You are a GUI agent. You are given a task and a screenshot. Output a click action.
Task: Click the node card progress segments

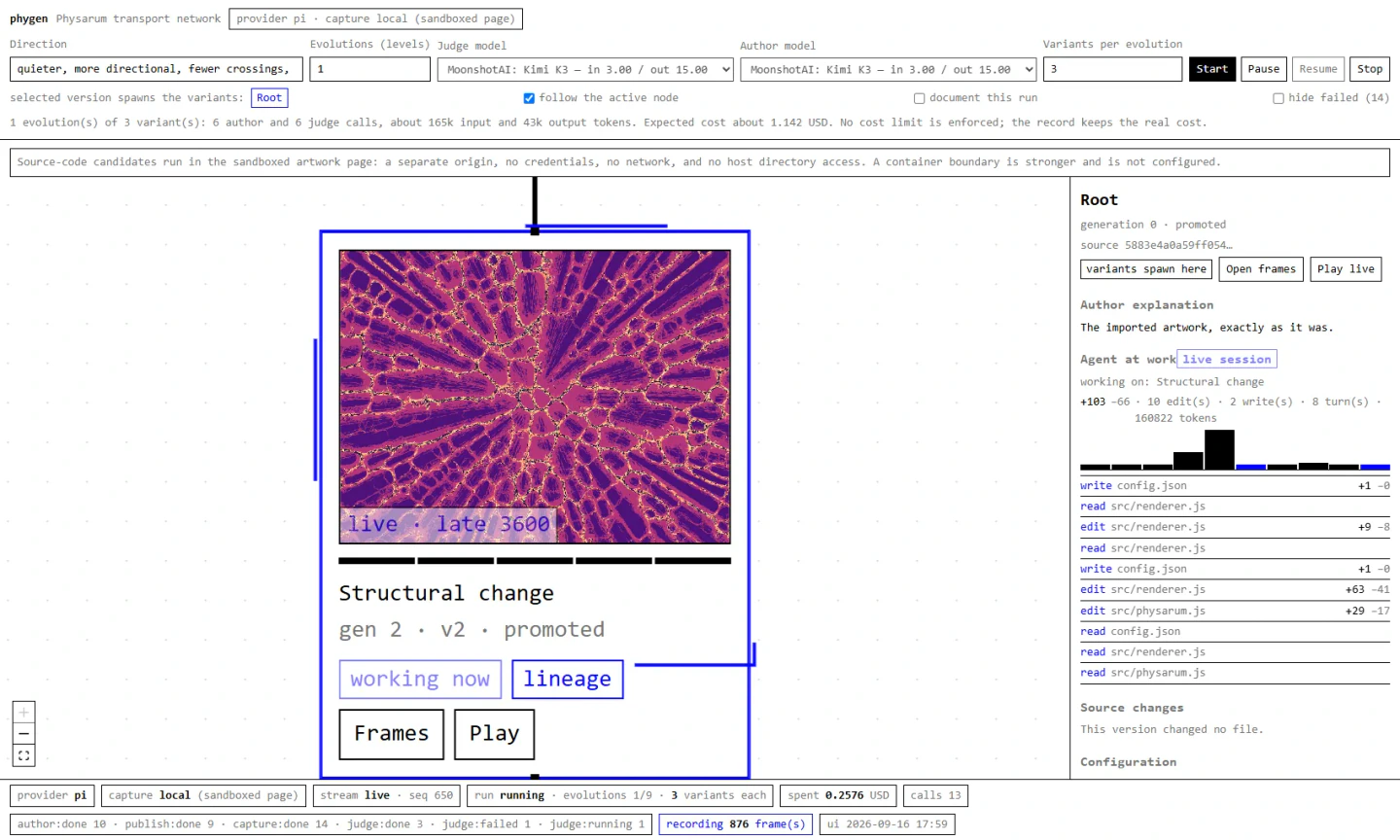tap(535, 561)
